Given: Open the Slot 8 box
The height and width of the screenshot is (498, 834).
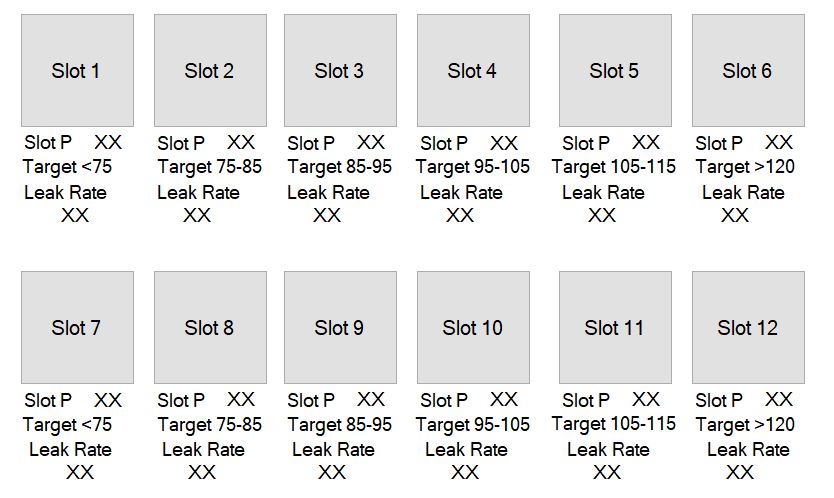Looking at the screenshot, I should pyautogui.click(x=210, y=327).
